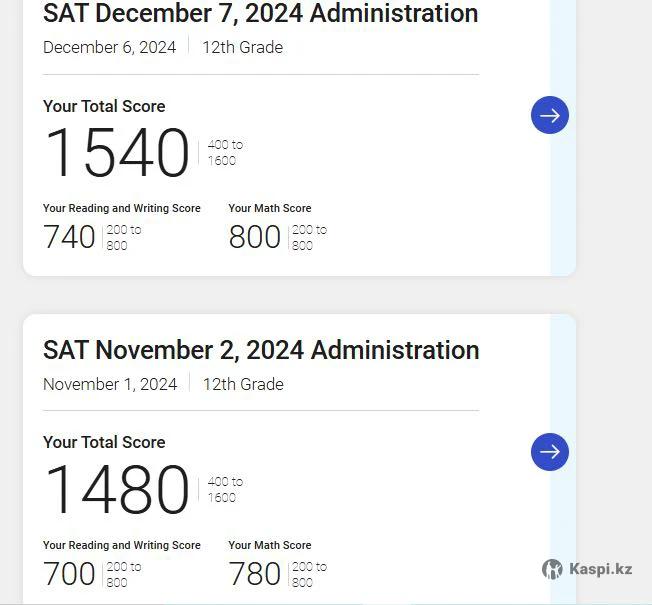Click the 1480 total score

[x=117, y=489]
